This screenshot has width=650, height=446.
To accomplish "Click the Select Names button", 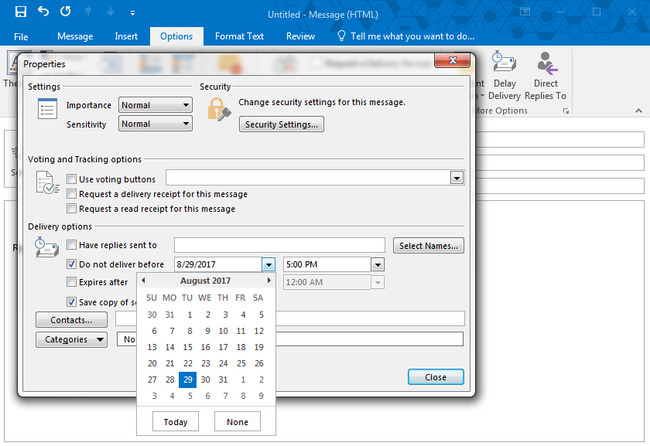I will [428, 245].
